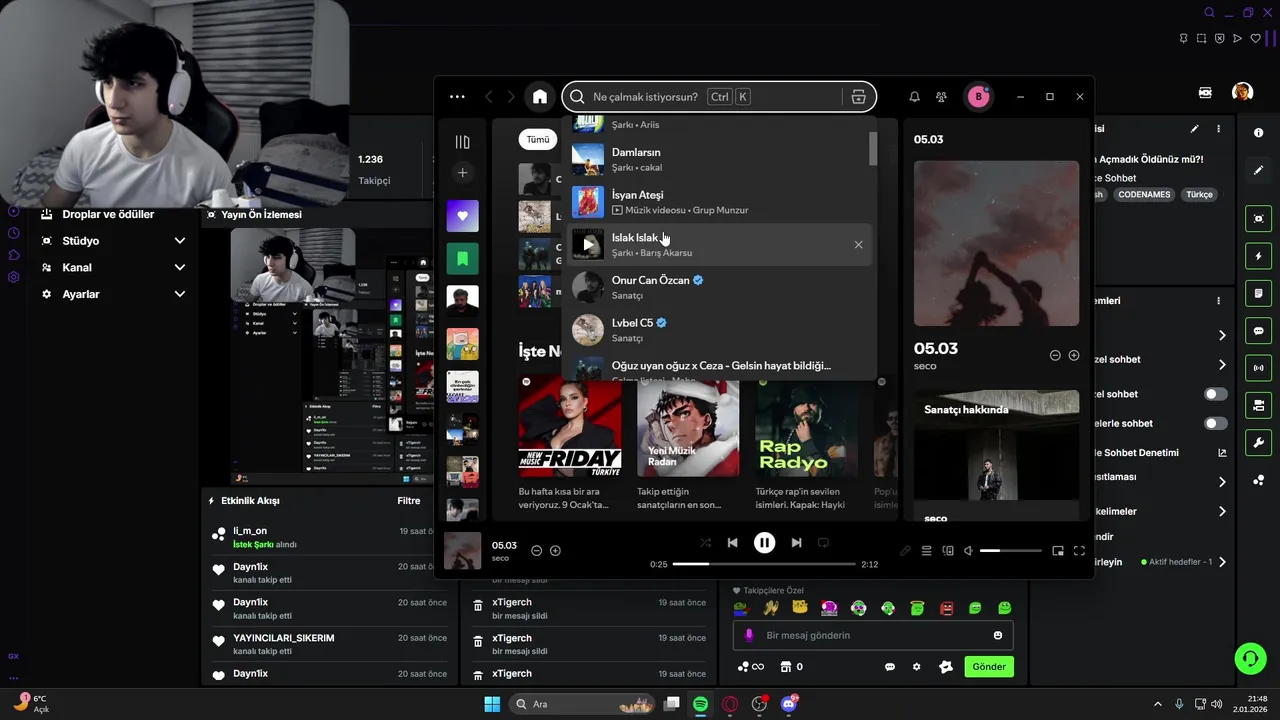Open Droplar ve ödüller menu item

[x=98, y=214]
